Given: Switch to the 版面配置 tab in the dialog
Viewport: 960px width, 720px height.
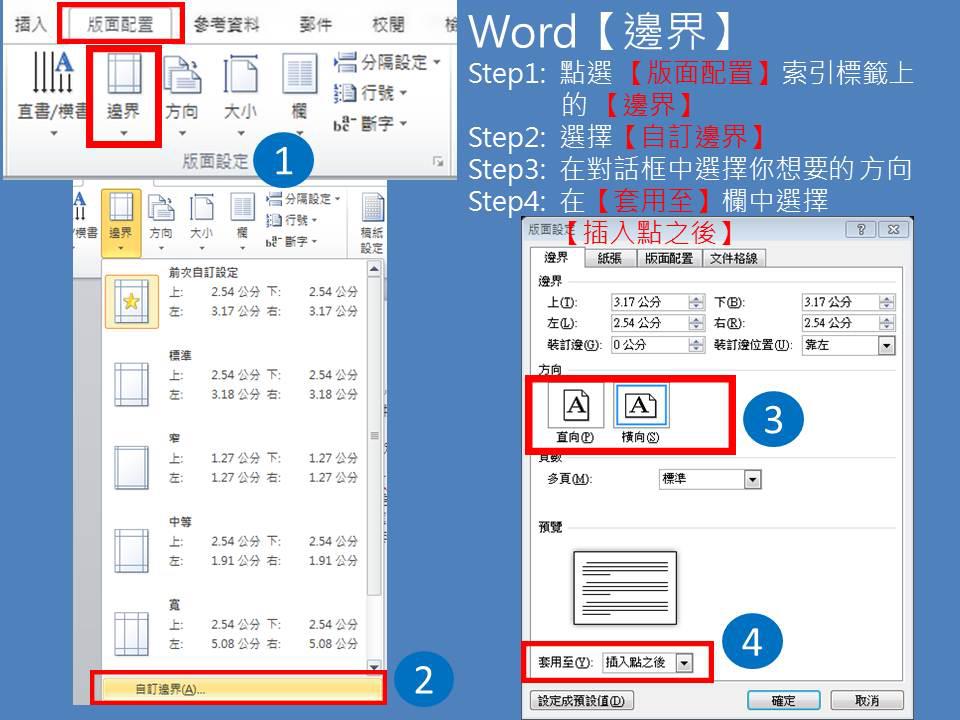Looking at the screenshot, I should tap(669, 258).
